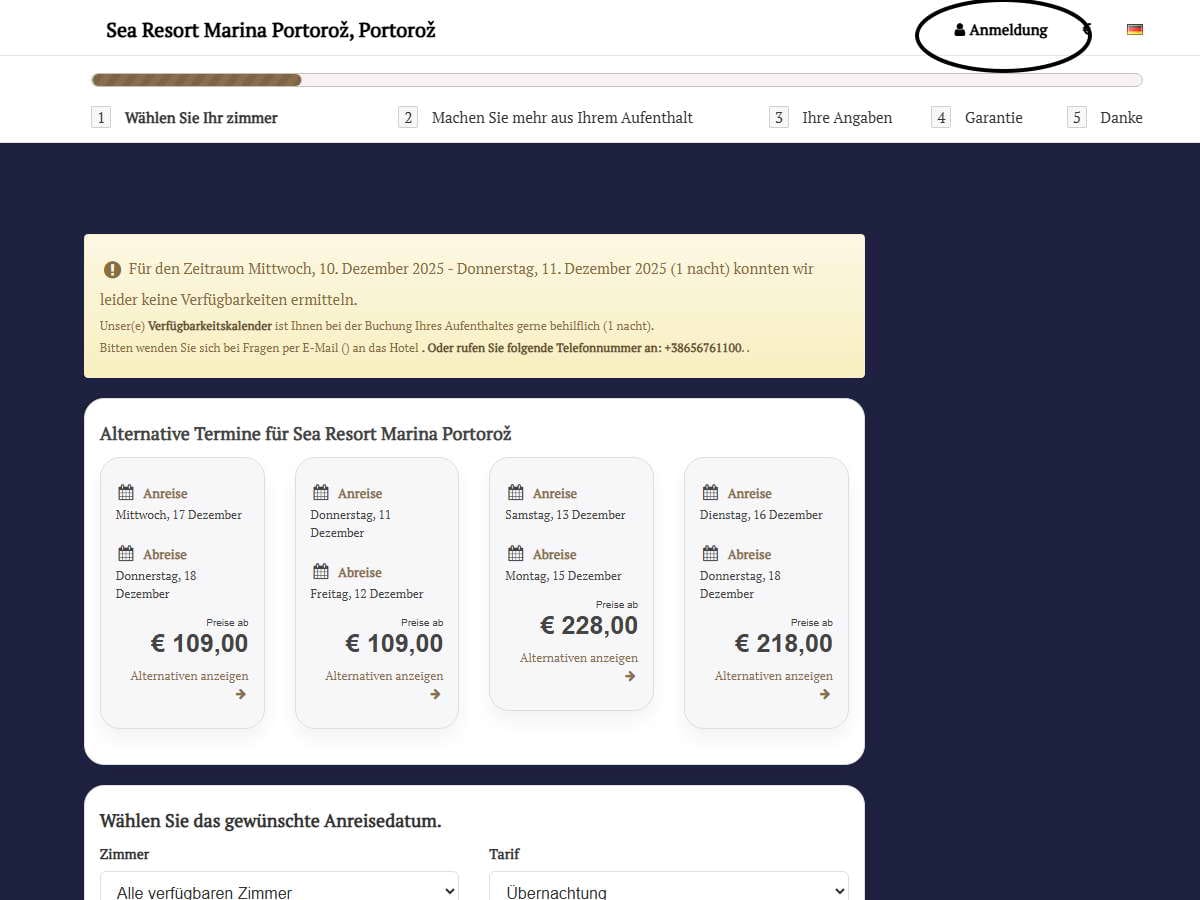This screenshot has width=1200, height=900.
Task: Show alternatives for the € 228,00 offer
Action: click(578, 658)
